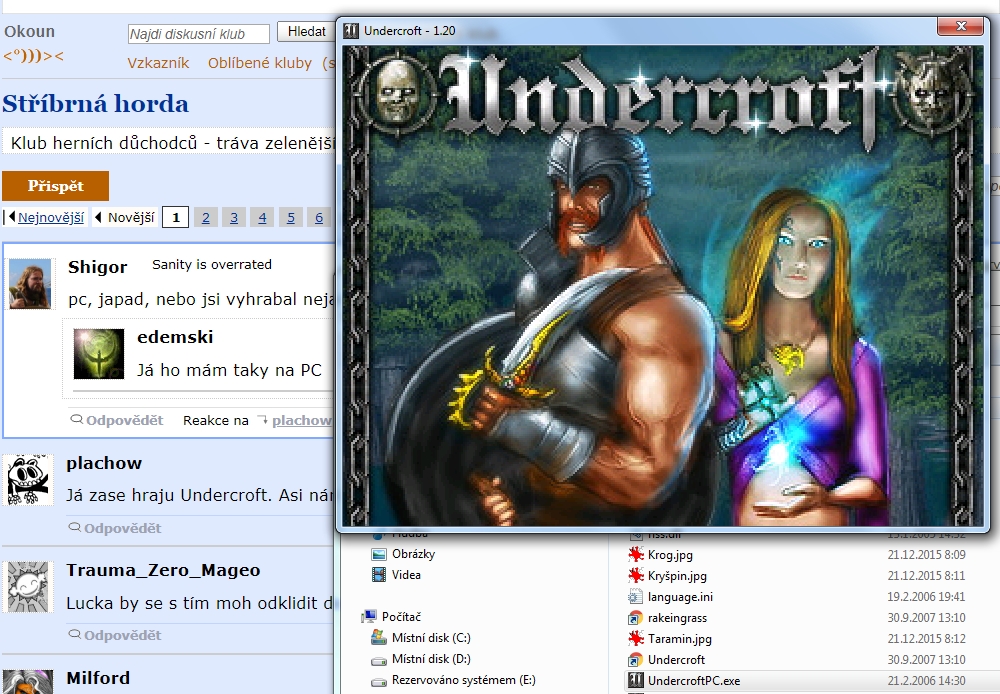
Task: Click the arrow icon before Novější
Action: pos(98,218)
